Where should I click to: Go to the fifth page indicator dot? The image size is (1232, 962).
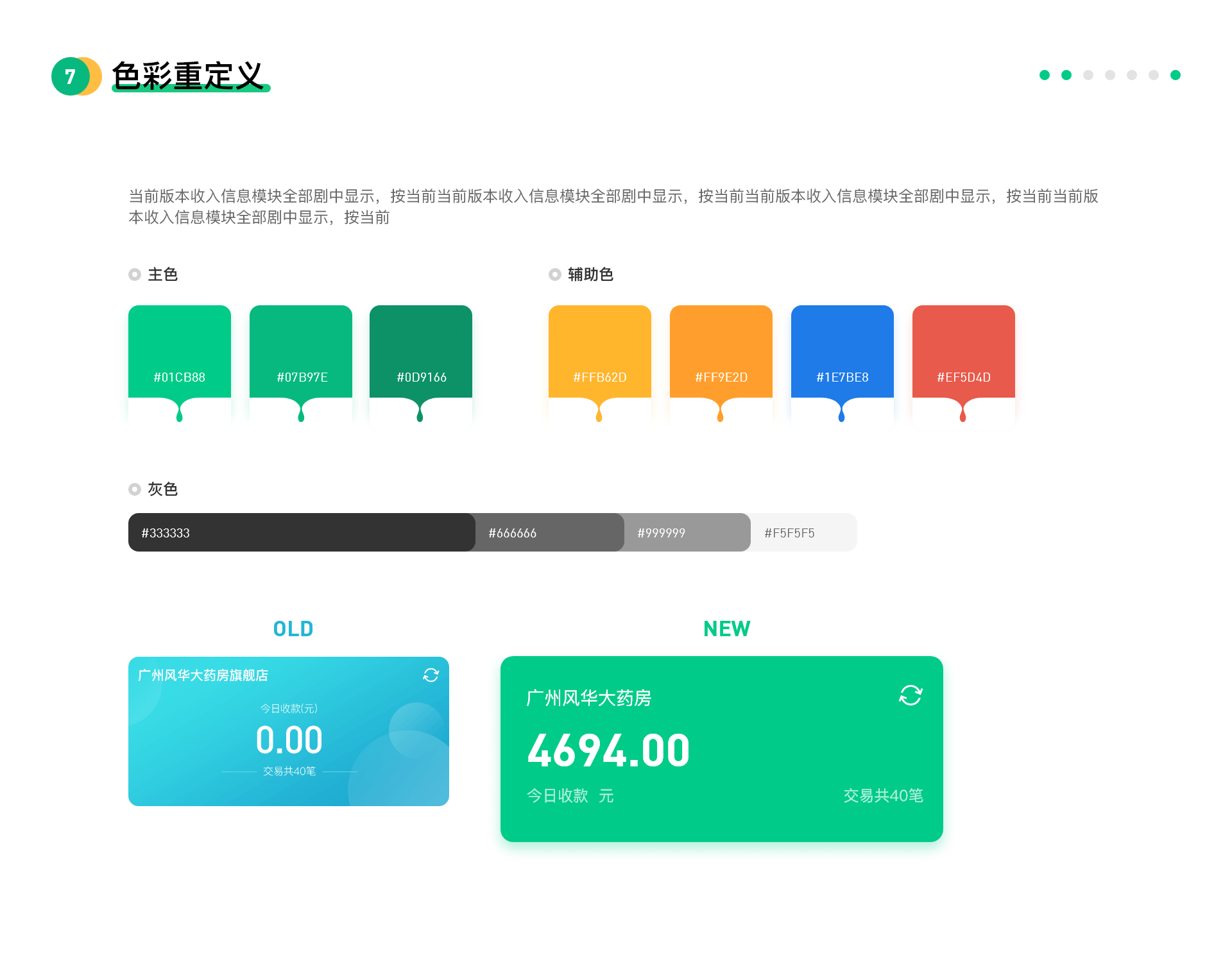[x=1132, y=75]
